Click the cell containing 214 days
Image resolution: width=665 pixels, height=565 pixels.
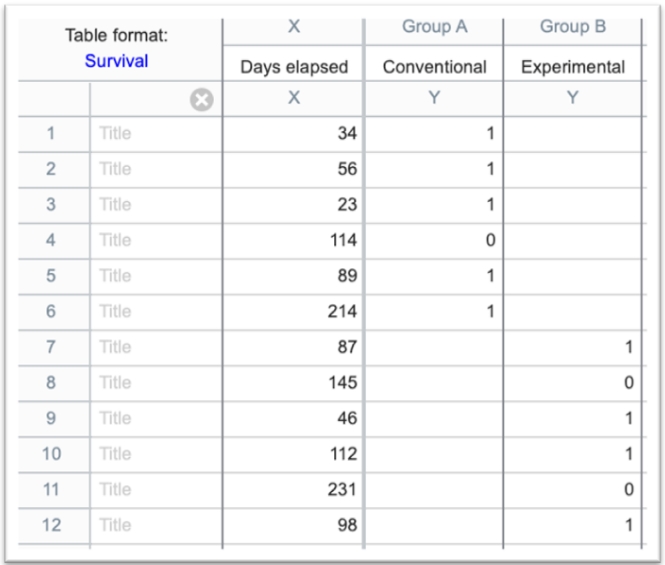[293, 311]
